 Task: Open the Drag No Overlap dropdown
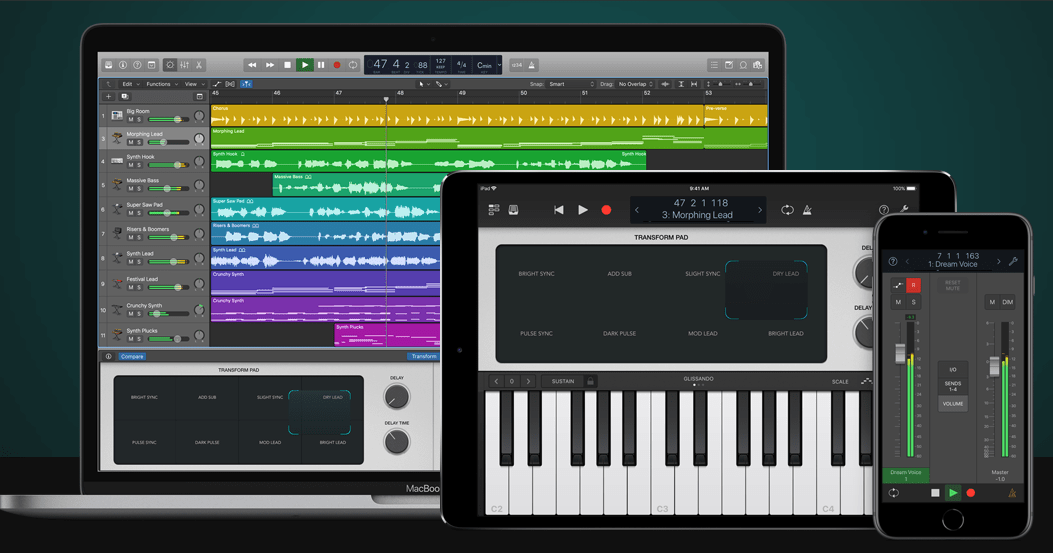pos(635,84)
